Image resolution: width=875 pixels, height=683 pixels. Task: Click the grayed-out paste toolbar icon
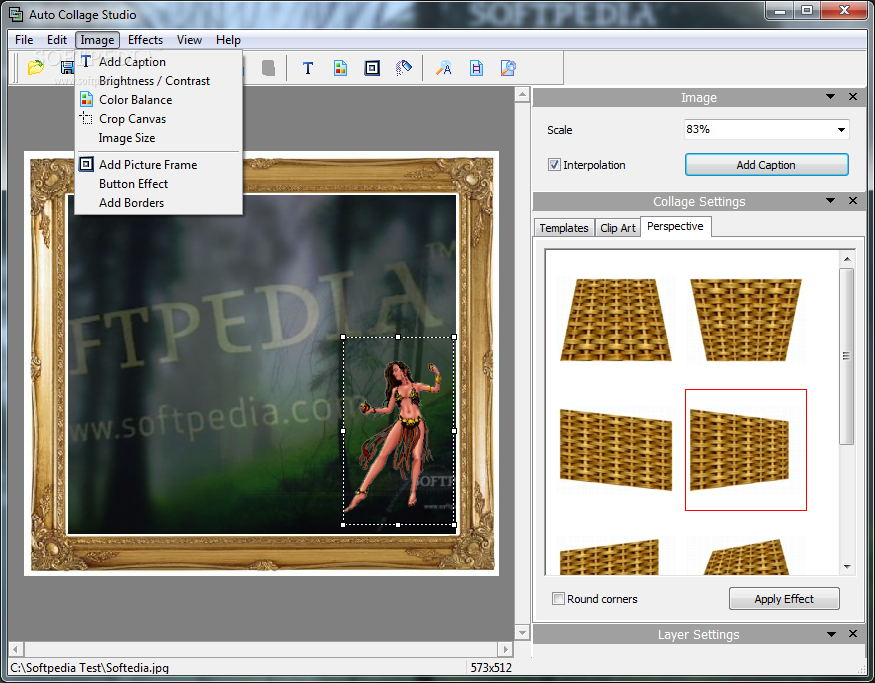pos(268,68)
